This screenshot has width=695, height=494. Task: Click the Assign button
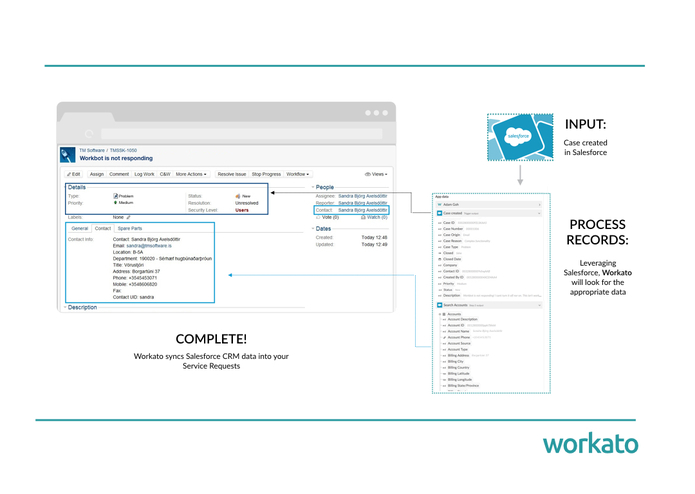click(x=97, y=174)
